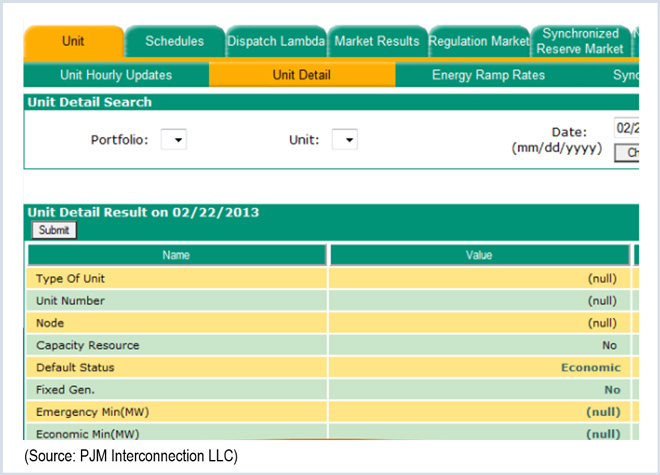Select the Market Results tab
The height and width of the screenshot is (475, 660).
click(x=377, y=42)
